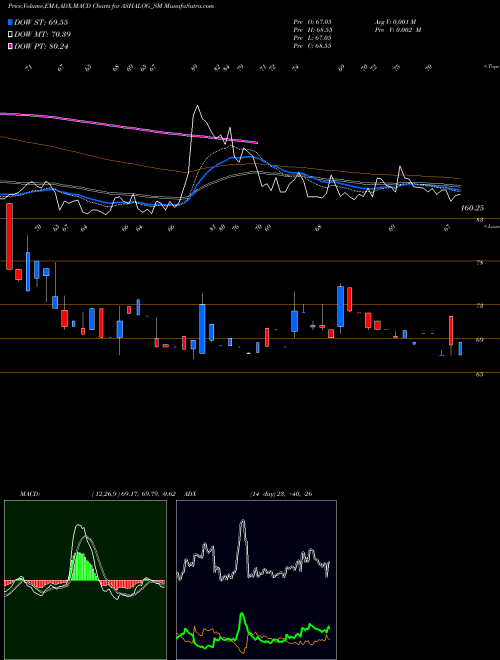500x660 pixels.
Task: Click the 'Avg V: 0.001 M' volume text
Action: pos(396,22)
